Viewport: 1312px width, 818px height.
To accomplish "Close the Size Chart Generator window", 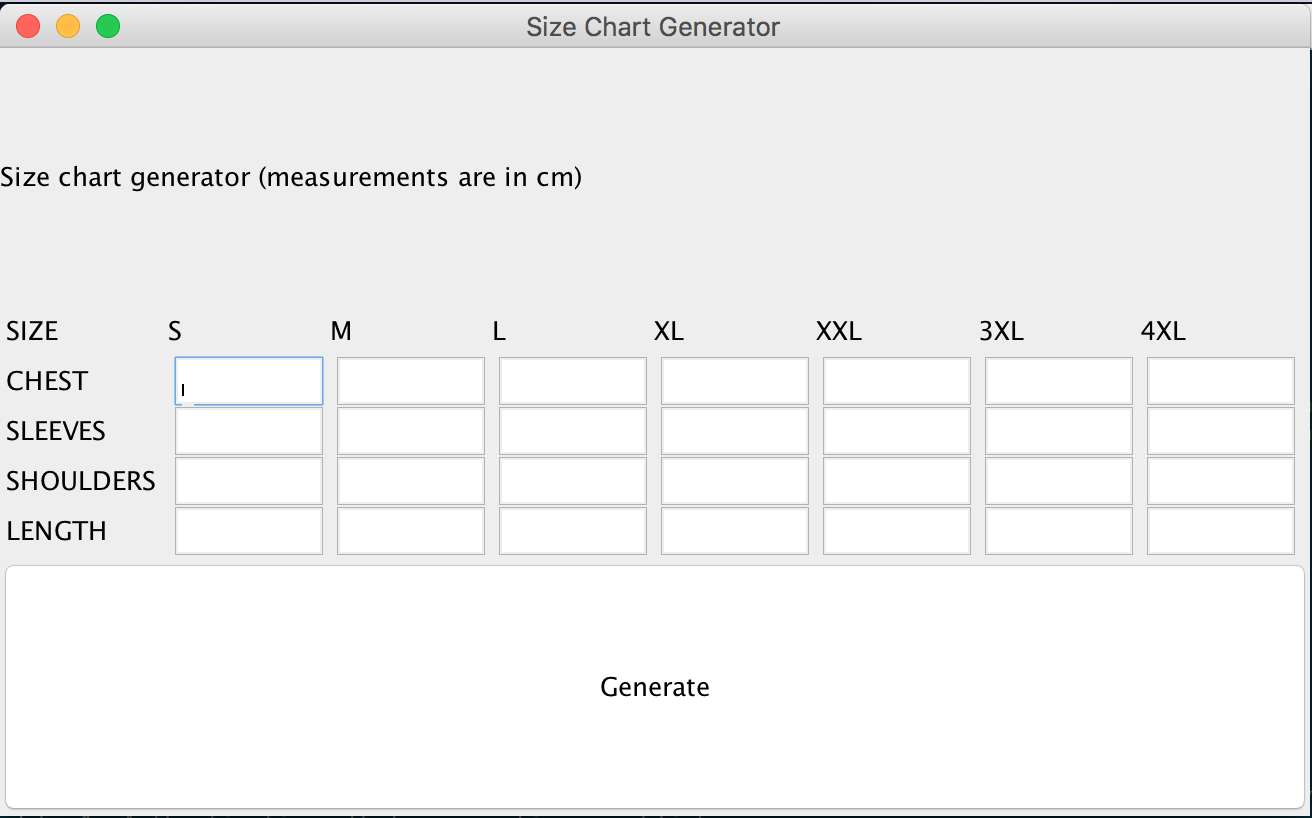I will click(x=28, y=26).
